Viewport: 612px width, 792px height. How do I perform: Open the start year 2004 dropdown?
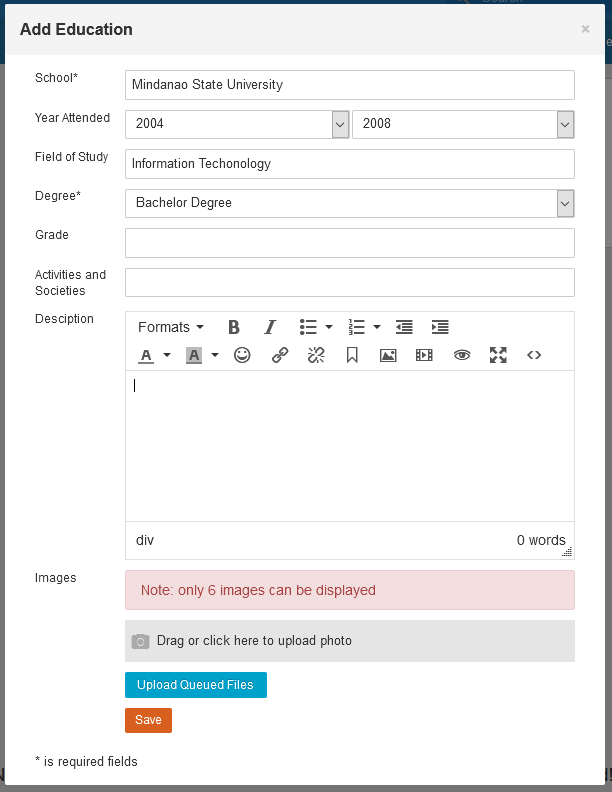(340, 124)
